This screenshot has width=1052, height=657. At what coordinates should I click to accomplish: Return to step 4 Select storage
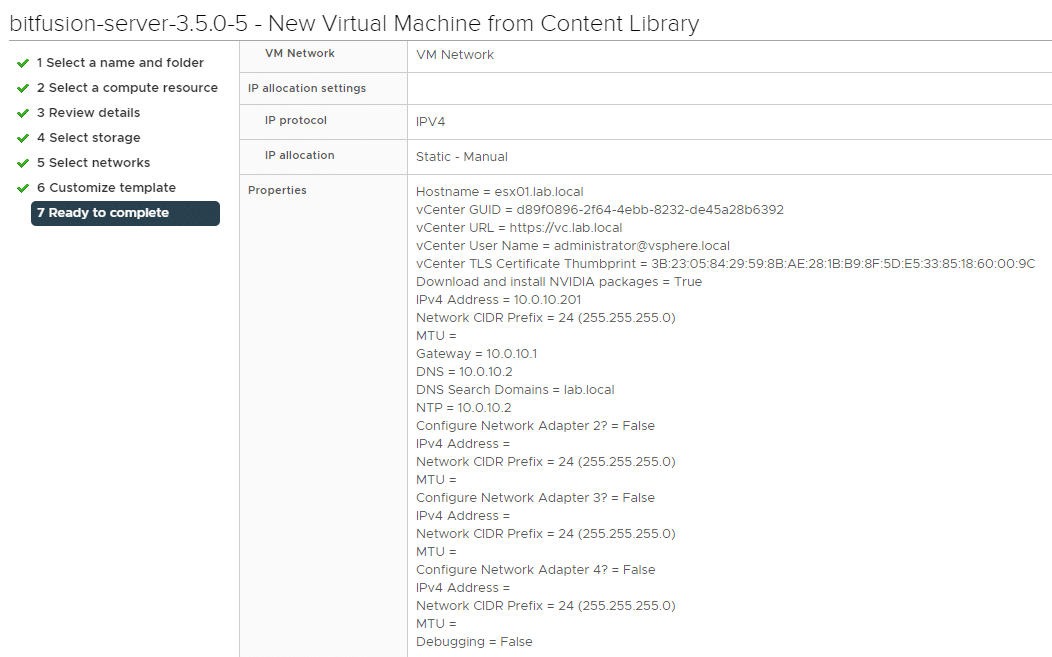click(x=89, y=138)
